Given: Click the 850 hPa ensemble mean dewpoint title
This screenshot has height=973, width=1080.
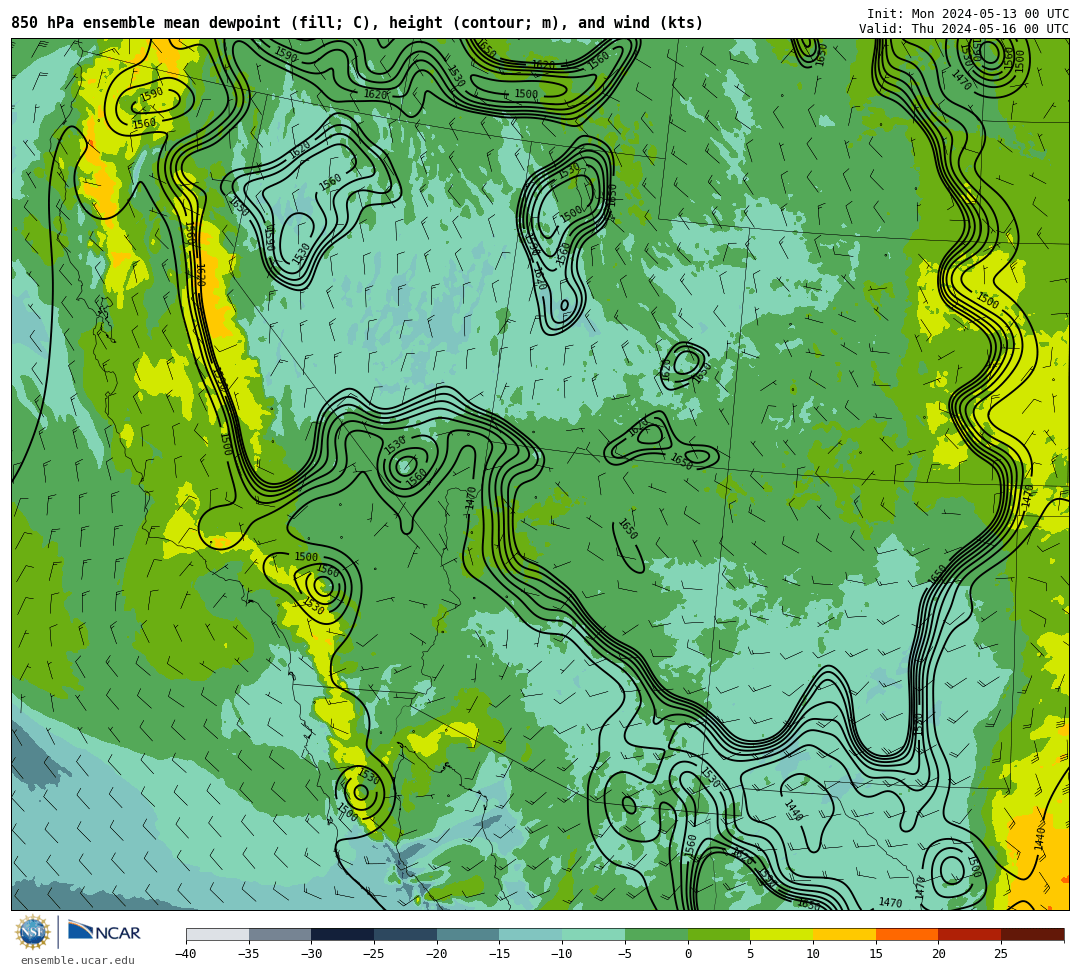Looking at the screenshot, I should pyautogui.click(x=357, y=23).
